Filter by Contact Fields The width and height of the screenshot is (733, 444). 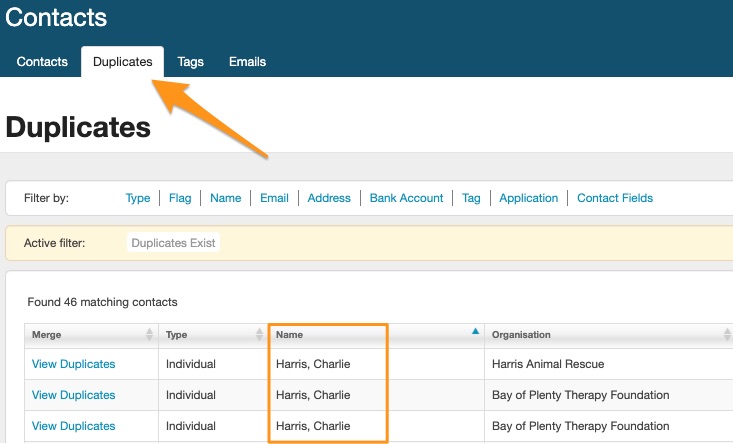click(x=615, y=198)
